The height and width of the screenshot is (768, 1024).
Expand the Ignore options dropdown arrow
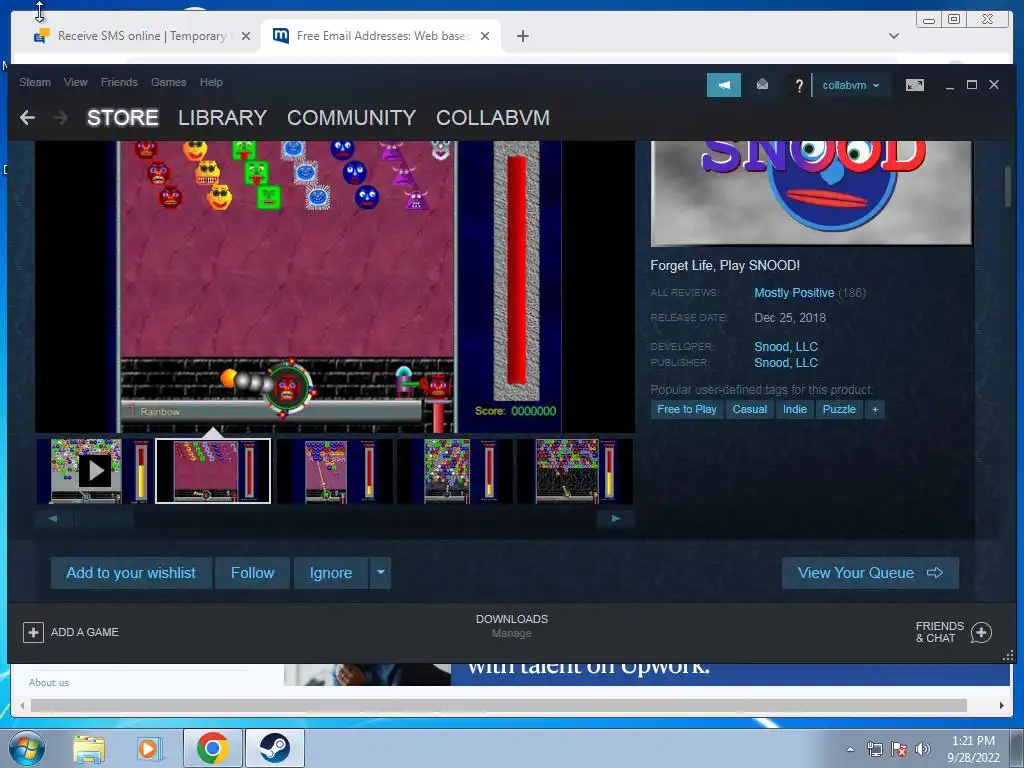380,573
